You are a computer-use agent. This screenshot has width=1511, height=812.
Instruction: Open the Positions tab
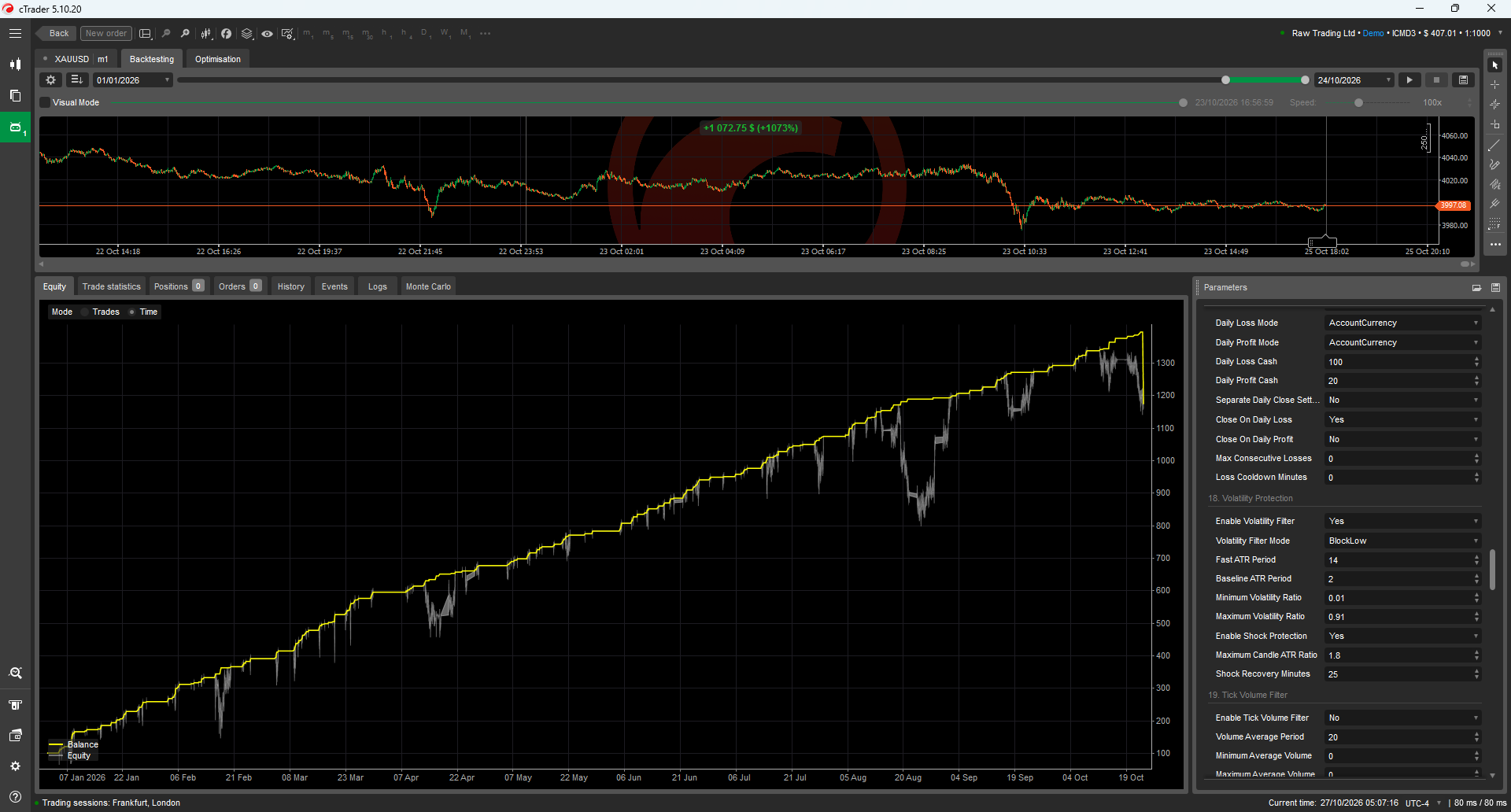(178, 287)
